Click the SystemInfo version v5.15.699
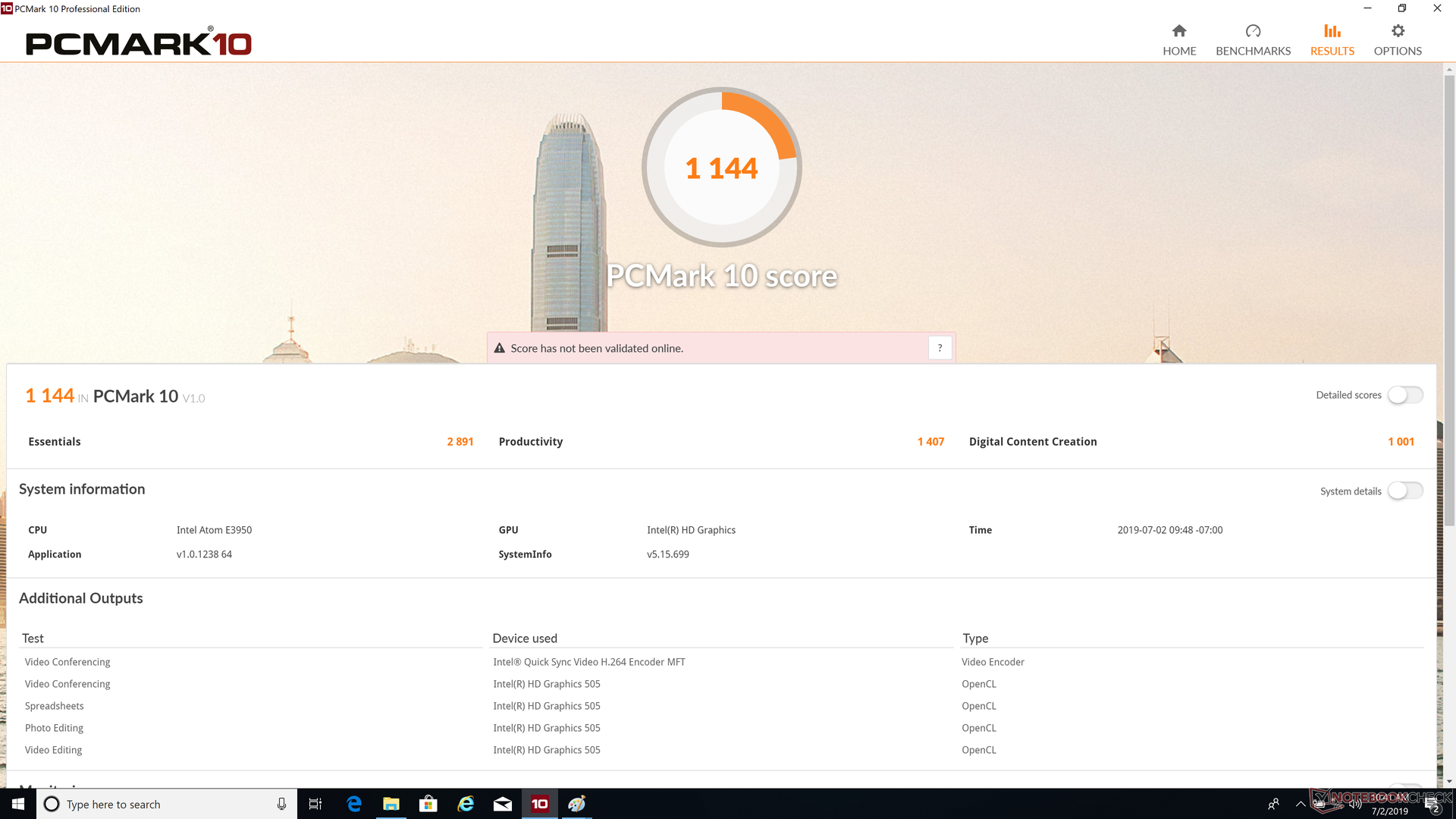1456x819 pixels. tap(668, 554)
